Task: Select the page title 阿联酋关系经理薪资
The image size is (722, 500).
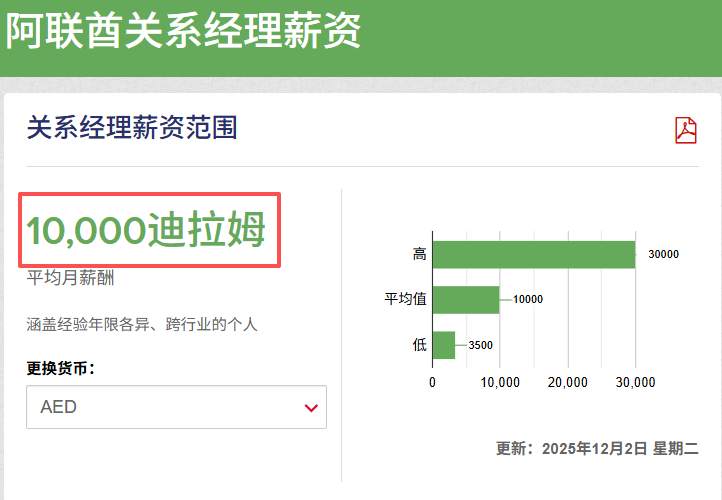Action: (x=183, y=31)
